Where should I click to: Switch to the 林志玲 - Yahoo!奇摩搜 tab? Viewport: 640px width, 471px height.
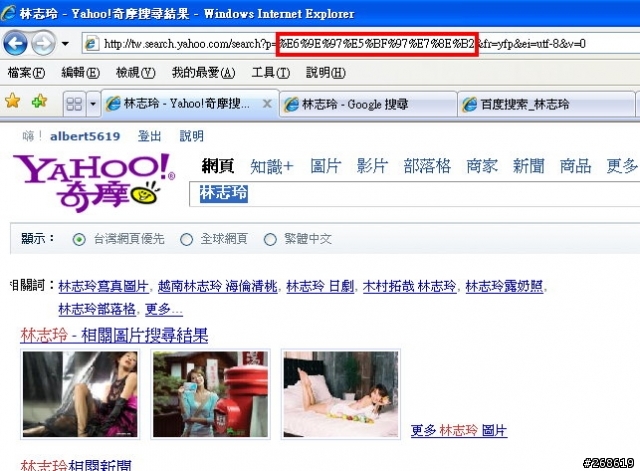click(x=190, y=104)
